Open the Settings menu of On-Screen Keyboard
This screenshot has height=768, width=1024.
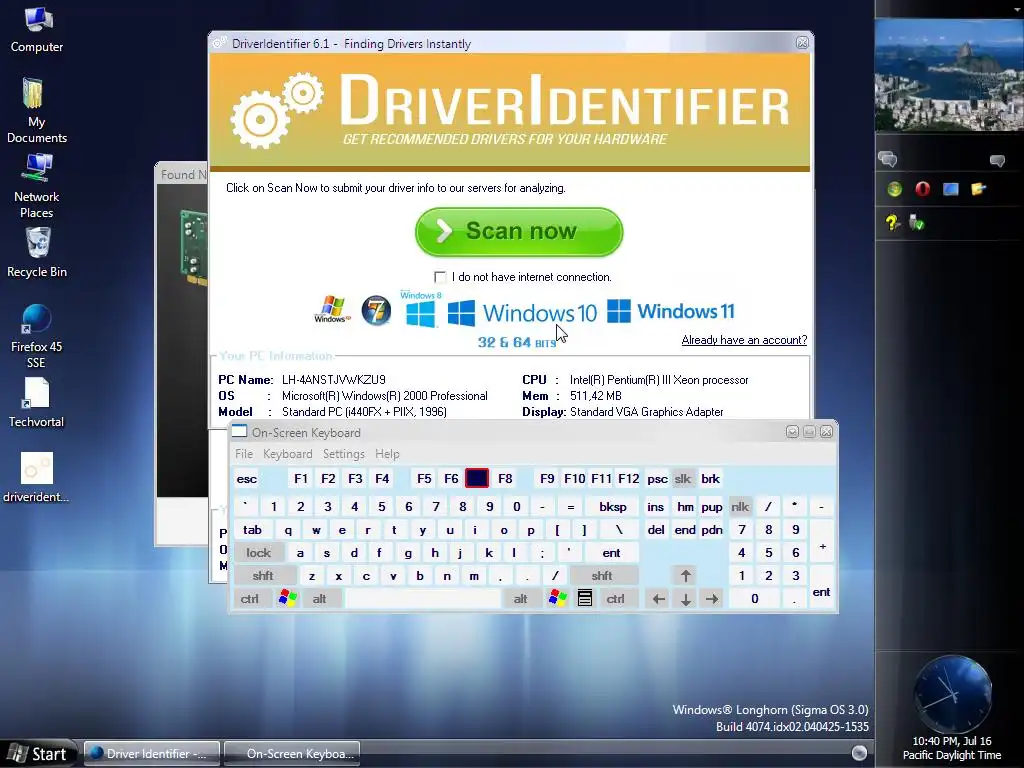[344, 454]
